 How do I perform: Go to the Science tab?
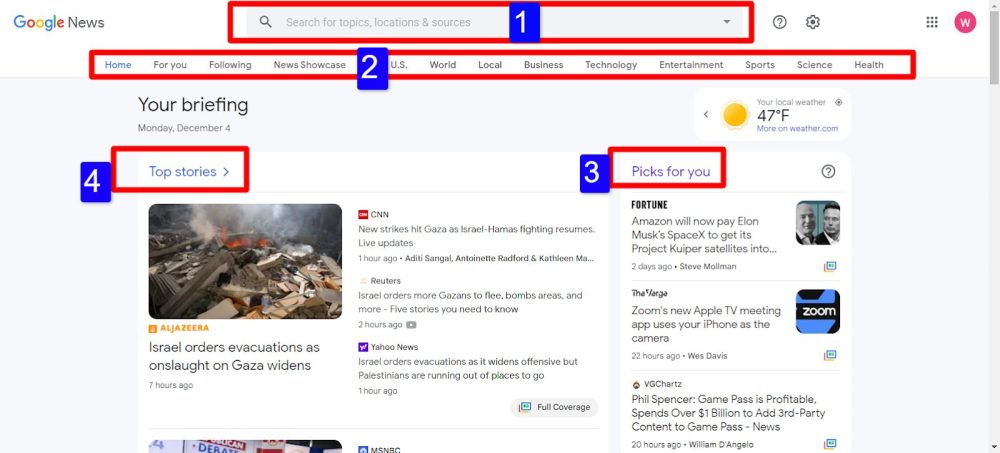point(814,64)
